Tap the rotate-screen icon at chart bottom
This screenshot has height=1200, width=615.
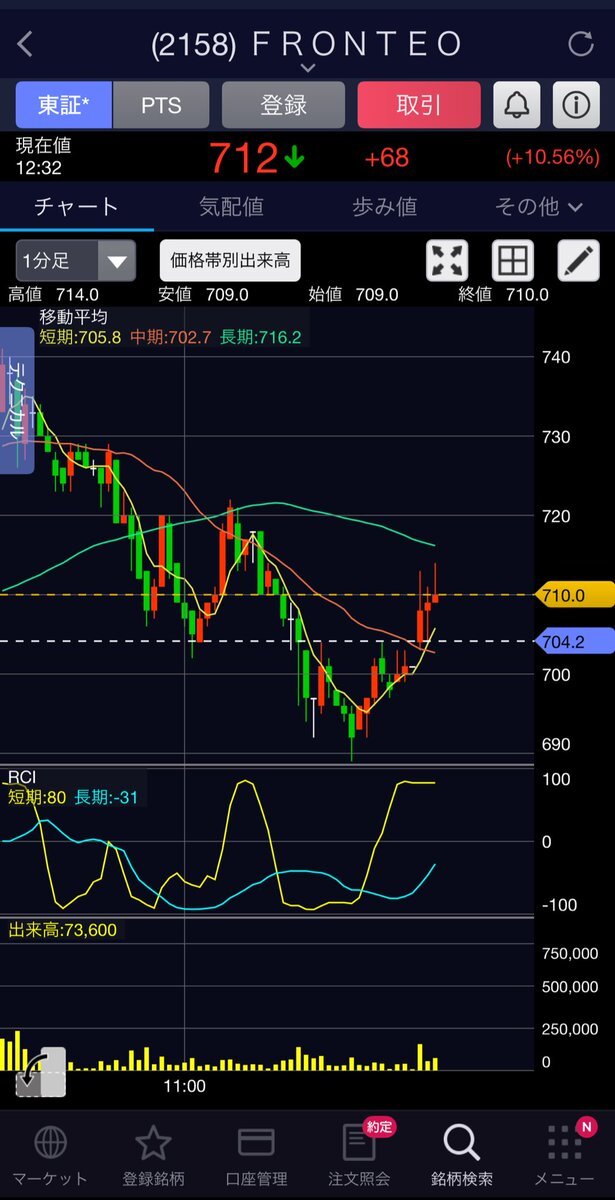click(40, 1073)
